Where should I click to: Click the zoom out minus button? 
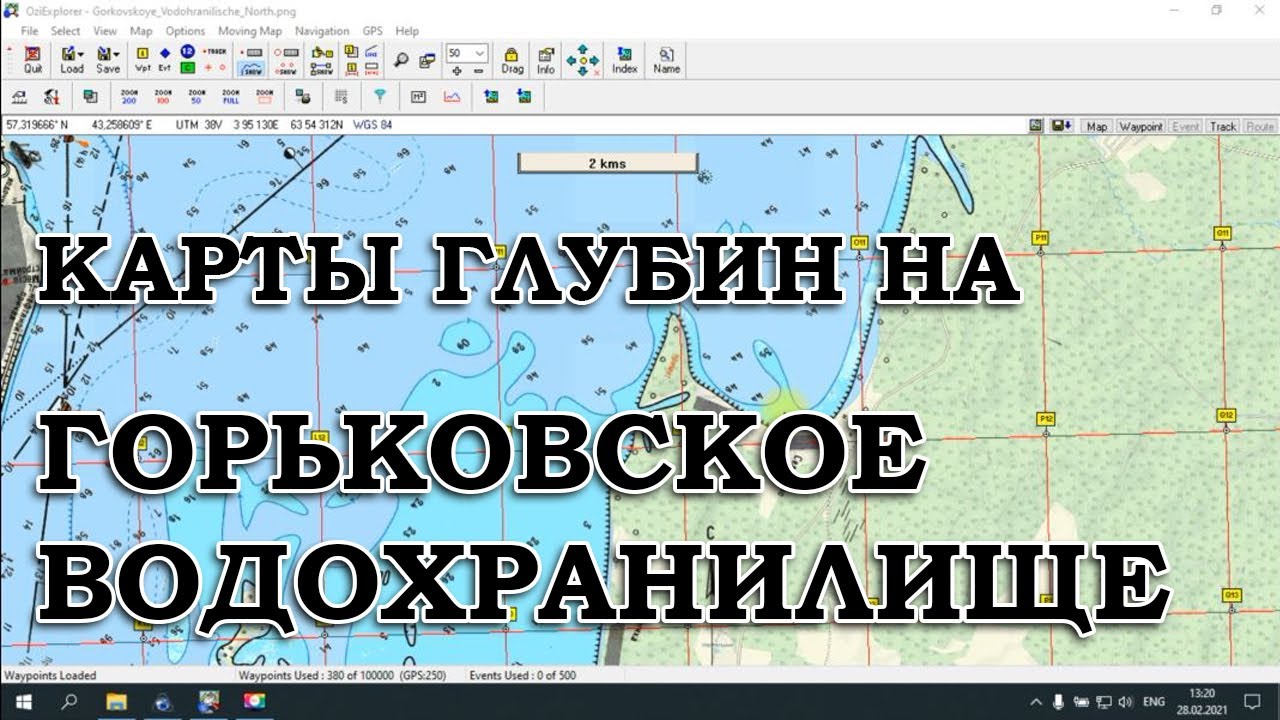[478, 71]
